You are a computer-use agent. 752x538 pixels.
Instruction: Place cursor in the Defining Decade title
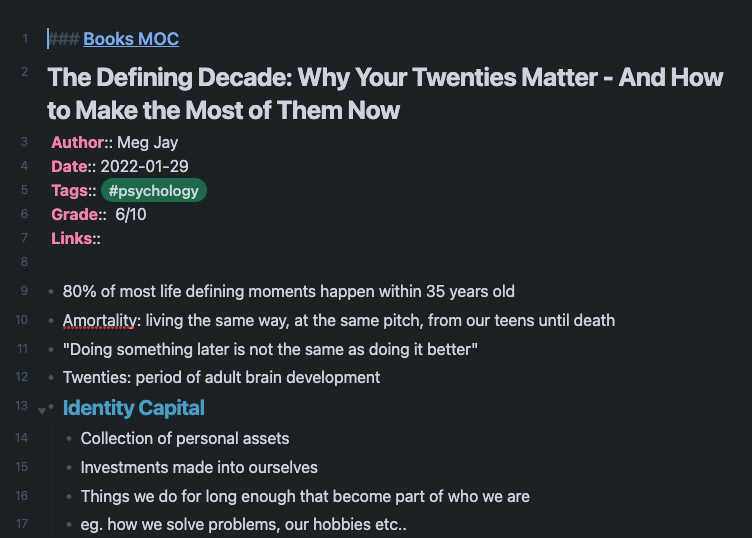click(x=385, y=94)
